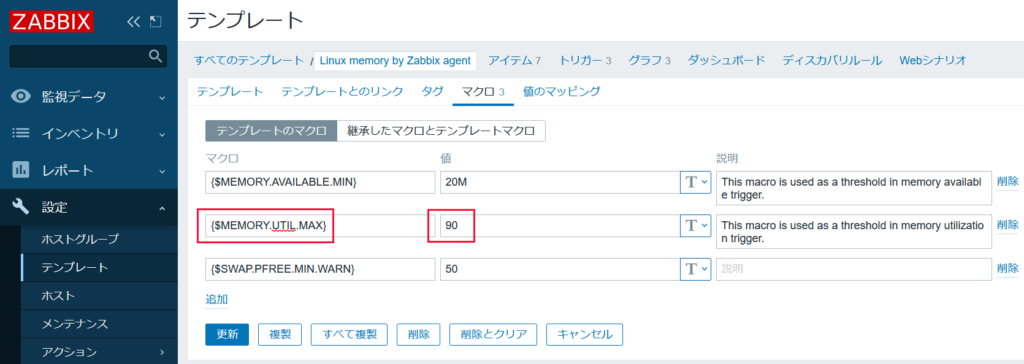Screen dimensions: 1024x364
Task: Hide the sidebar using the window icon
Action: pos(155,22)
